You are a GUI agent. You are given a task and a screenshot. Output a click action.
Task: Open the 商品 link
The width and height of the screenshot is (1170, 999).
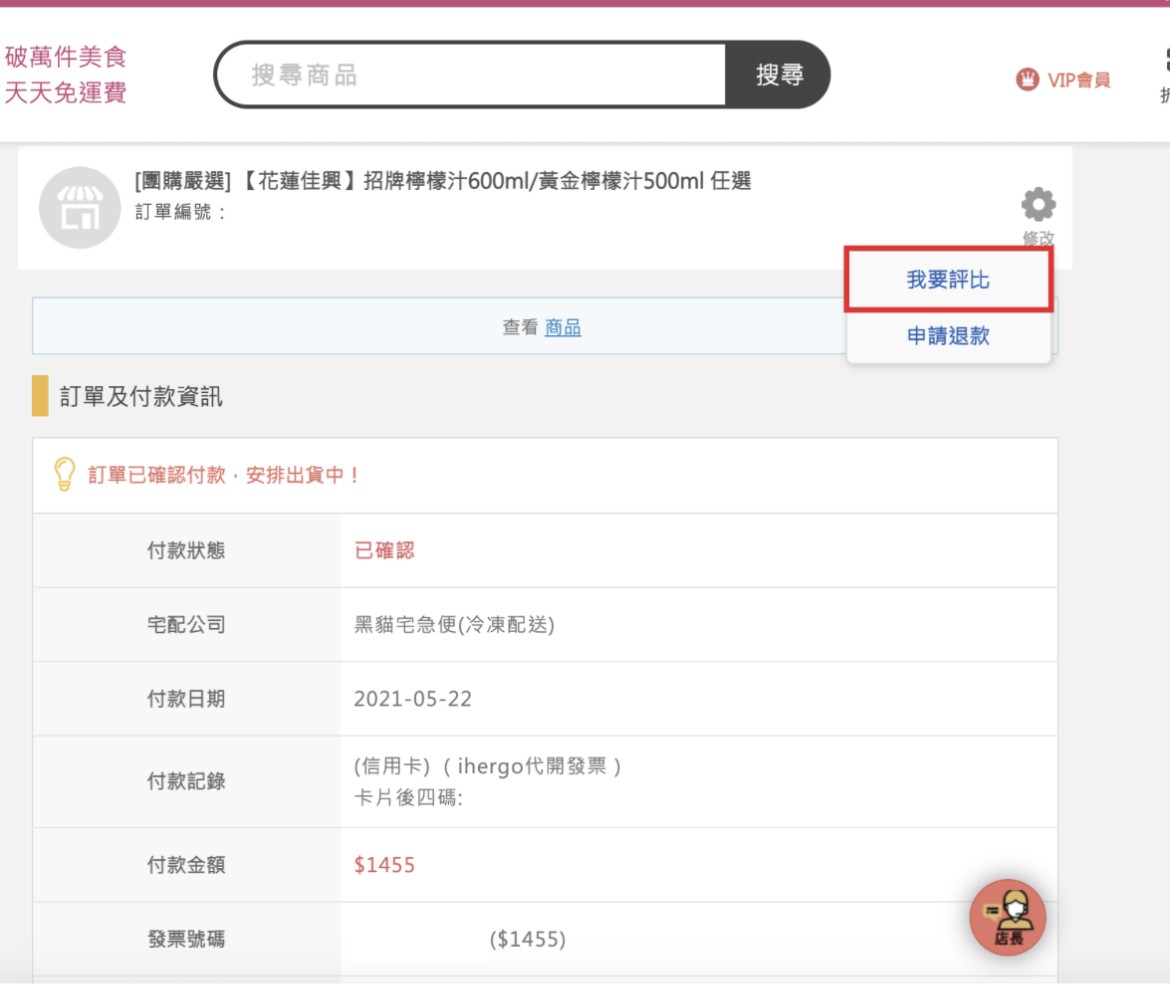tap(563, 328)
